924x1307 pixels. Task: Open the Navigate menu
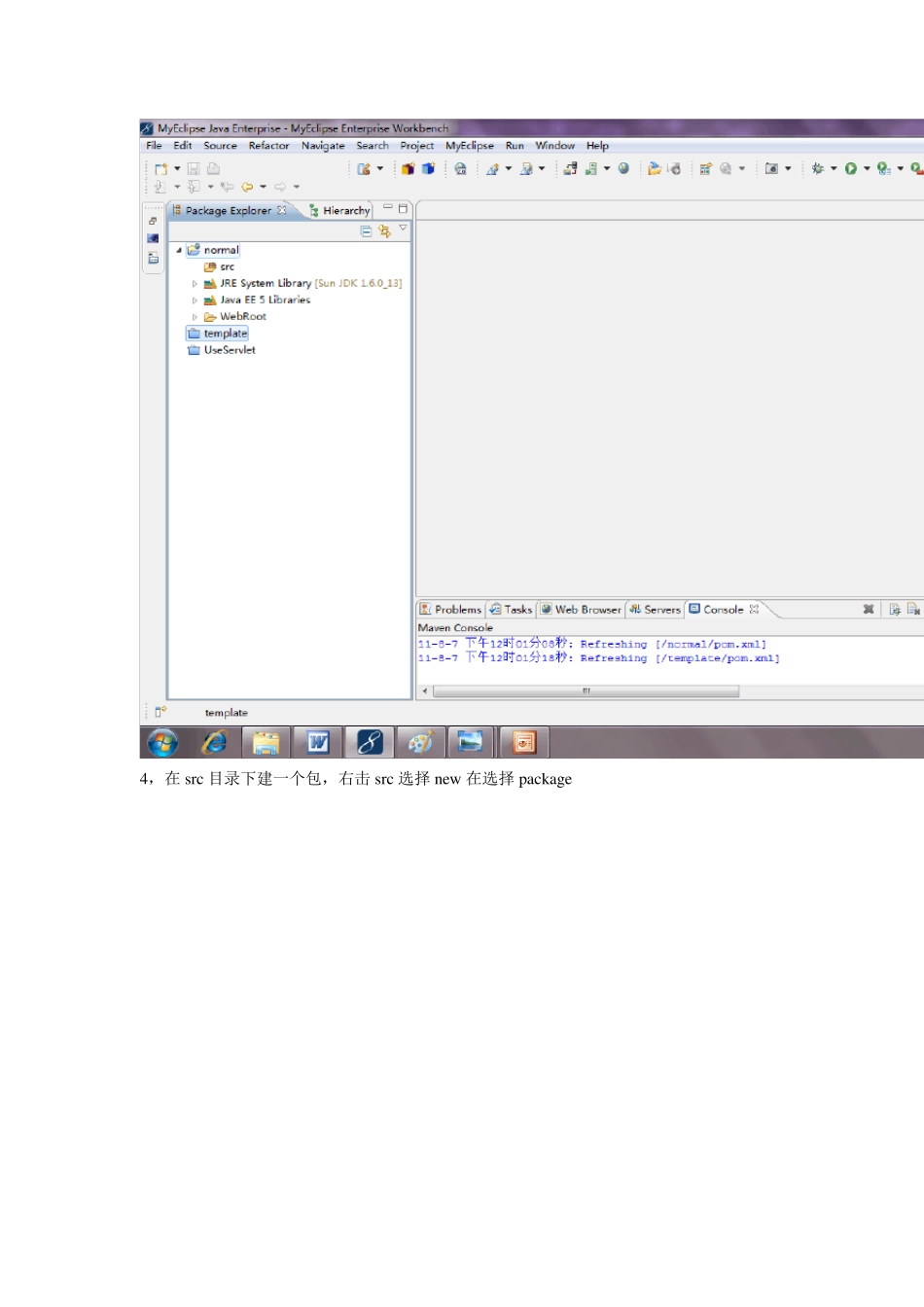tap(323, 146)
